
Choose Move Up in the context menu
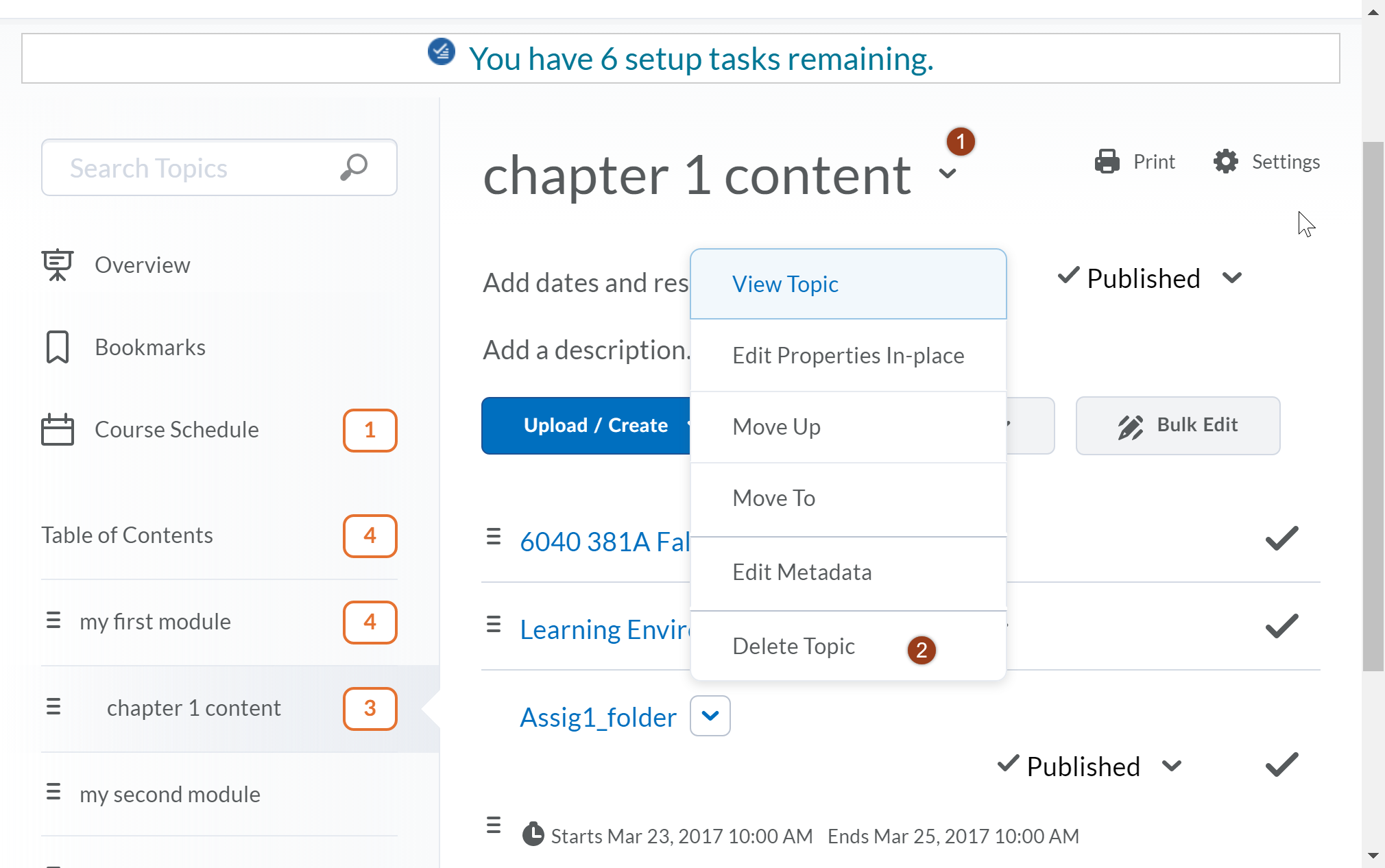point(848,426)
